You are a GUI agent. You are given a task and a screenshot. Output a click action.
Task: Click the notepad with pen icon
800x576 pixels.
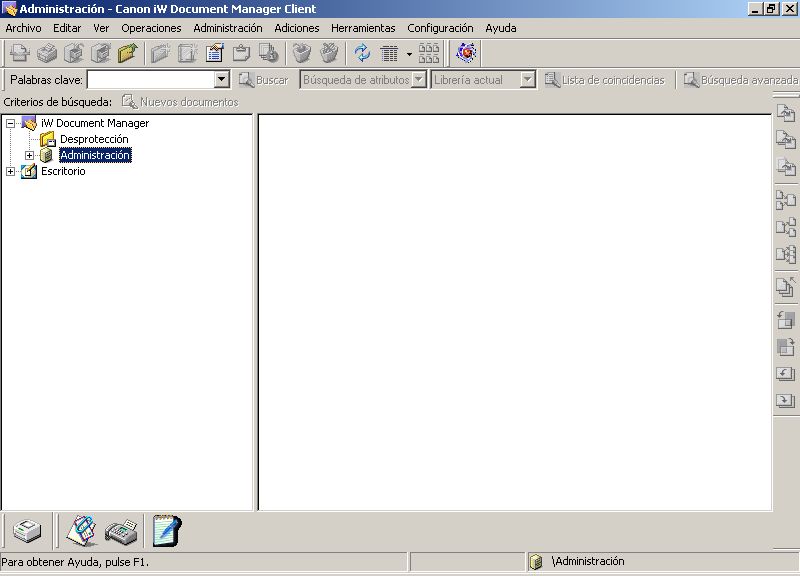166,531
